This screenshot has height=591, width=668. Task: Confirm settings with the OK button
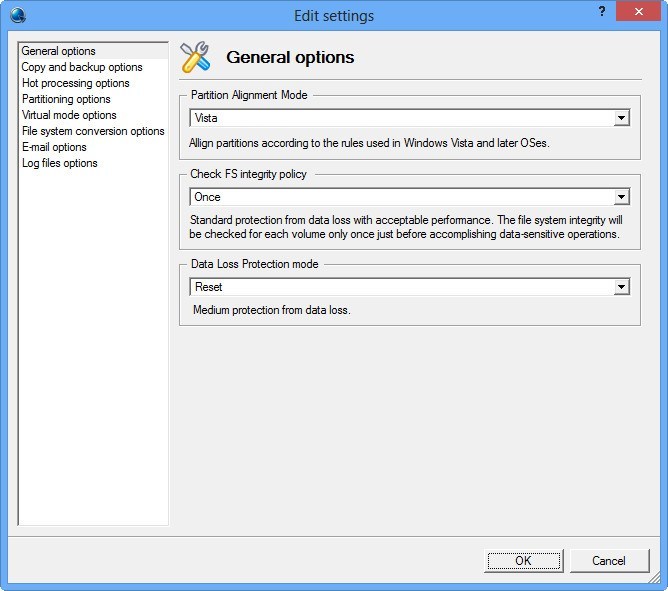[x=524, y=561]
